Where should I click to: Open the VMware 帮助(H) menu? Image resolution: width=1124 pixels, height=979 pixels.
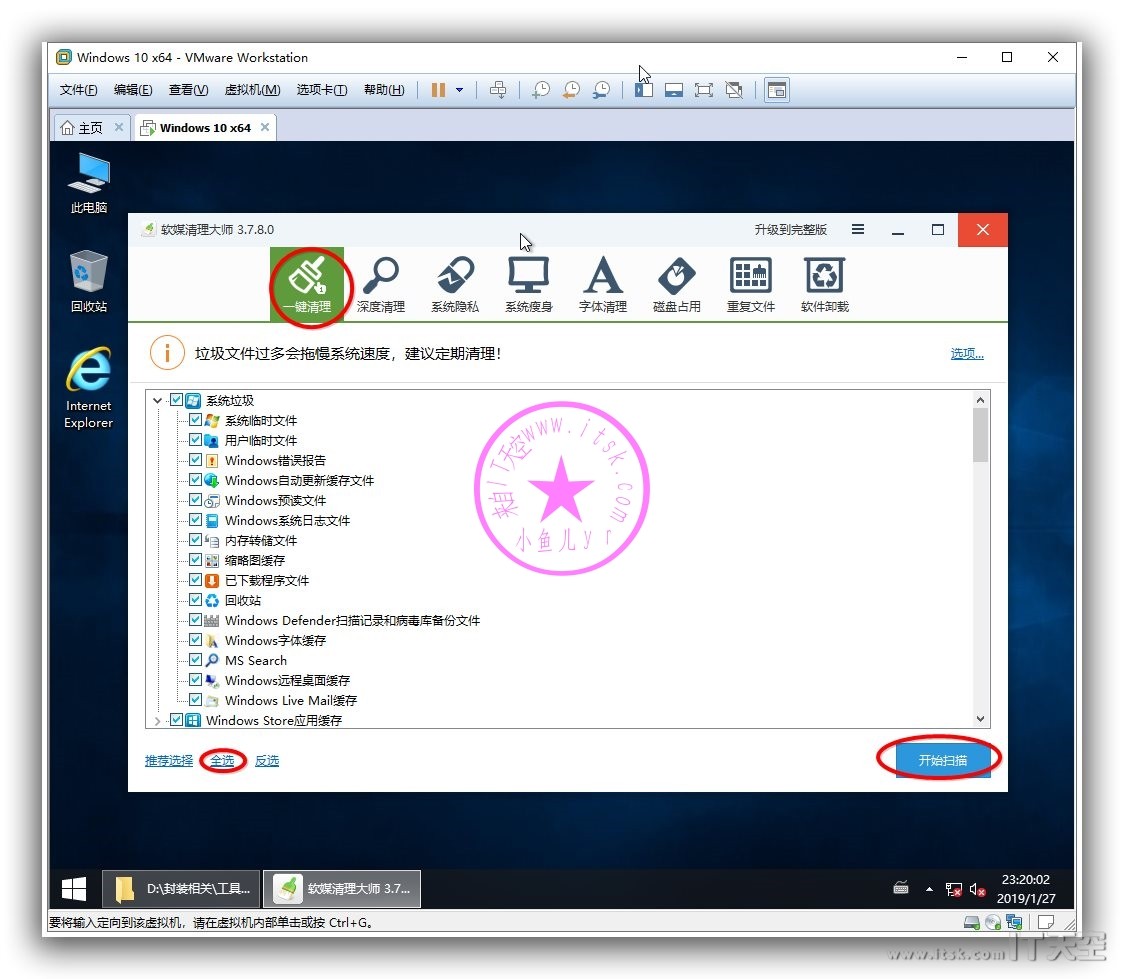(x=384, y=90)
